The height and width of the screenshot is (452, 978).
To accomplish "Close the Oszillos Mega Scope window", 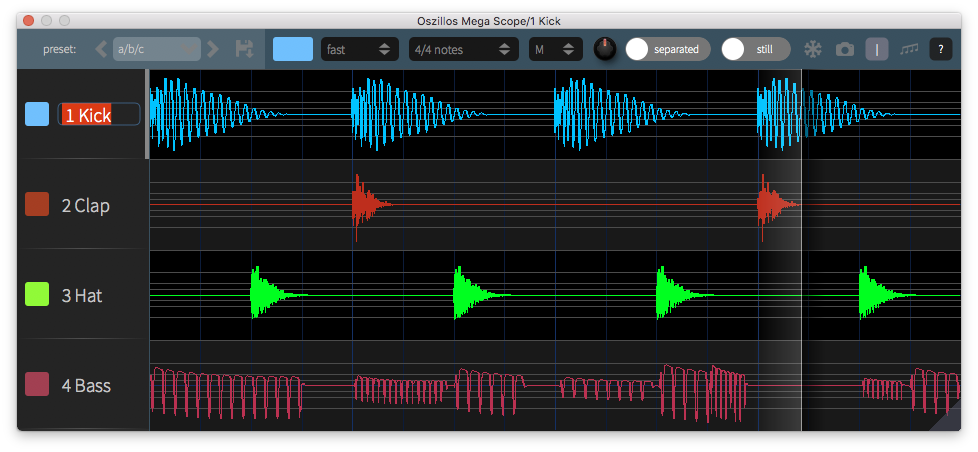I will coord(28,21).
